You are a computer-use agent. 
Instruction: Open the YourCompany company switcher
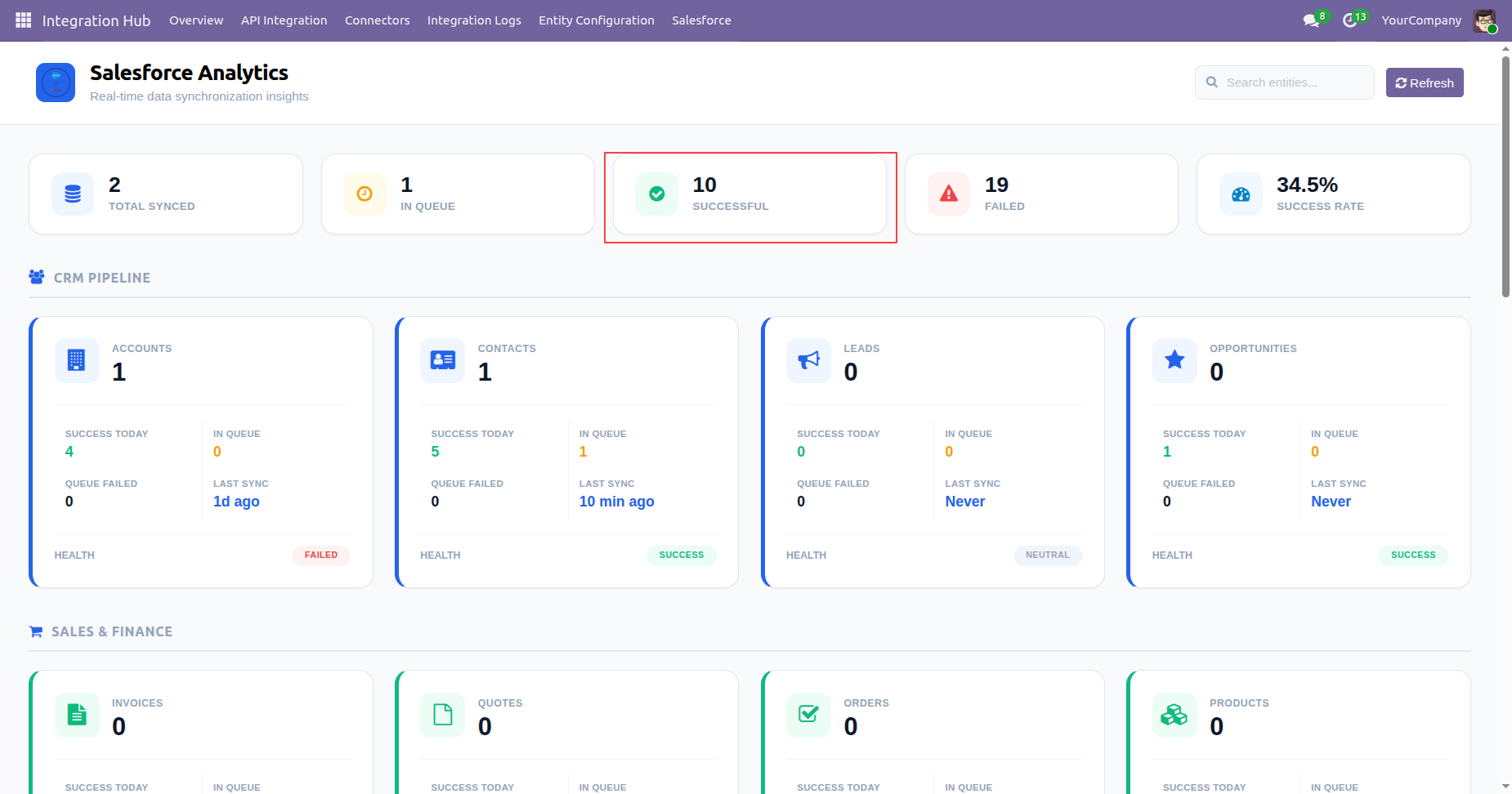coord(1421,20)
